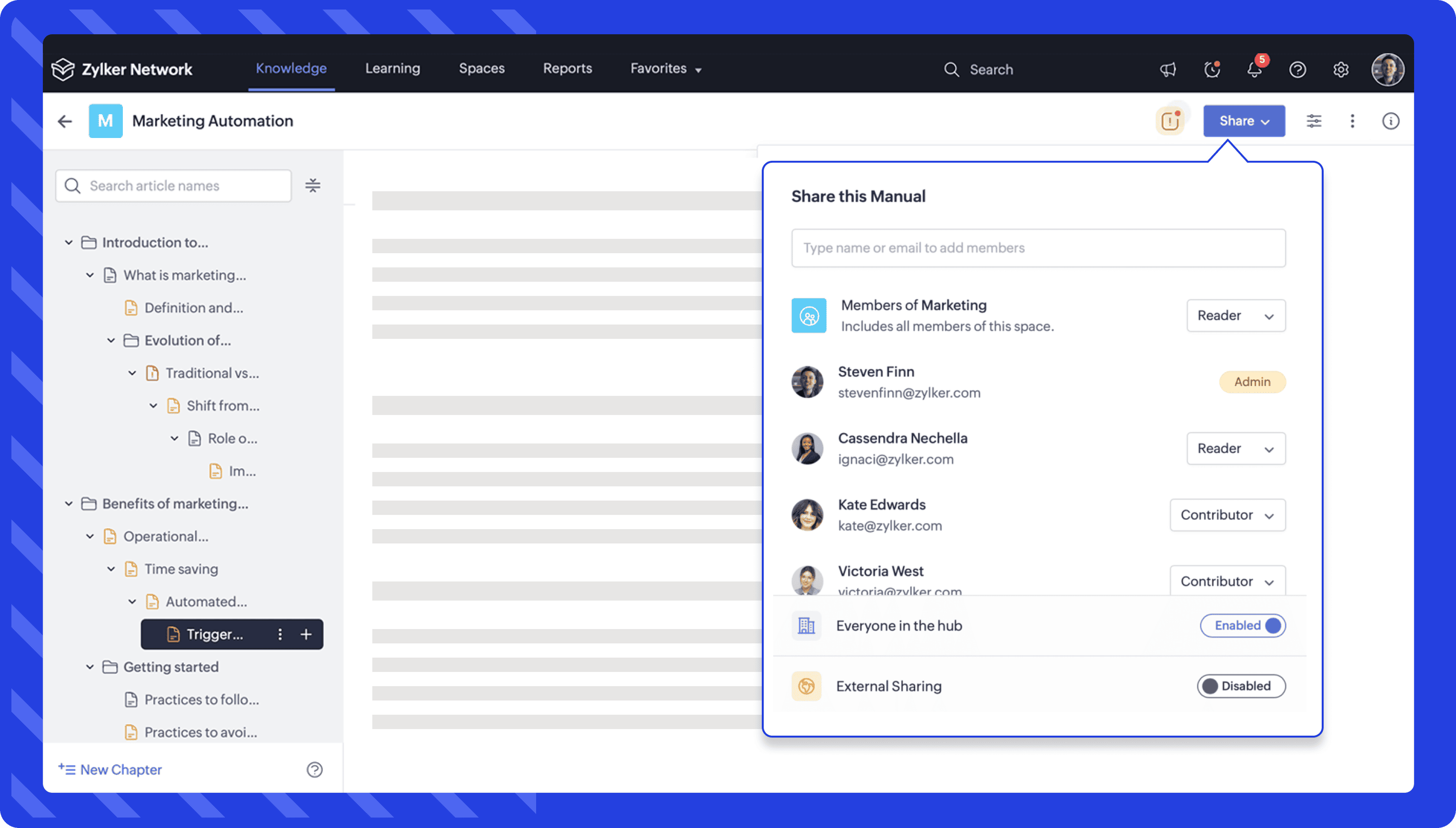
Task: Switch to the Reports tab
Action: (x=567, y=68)
